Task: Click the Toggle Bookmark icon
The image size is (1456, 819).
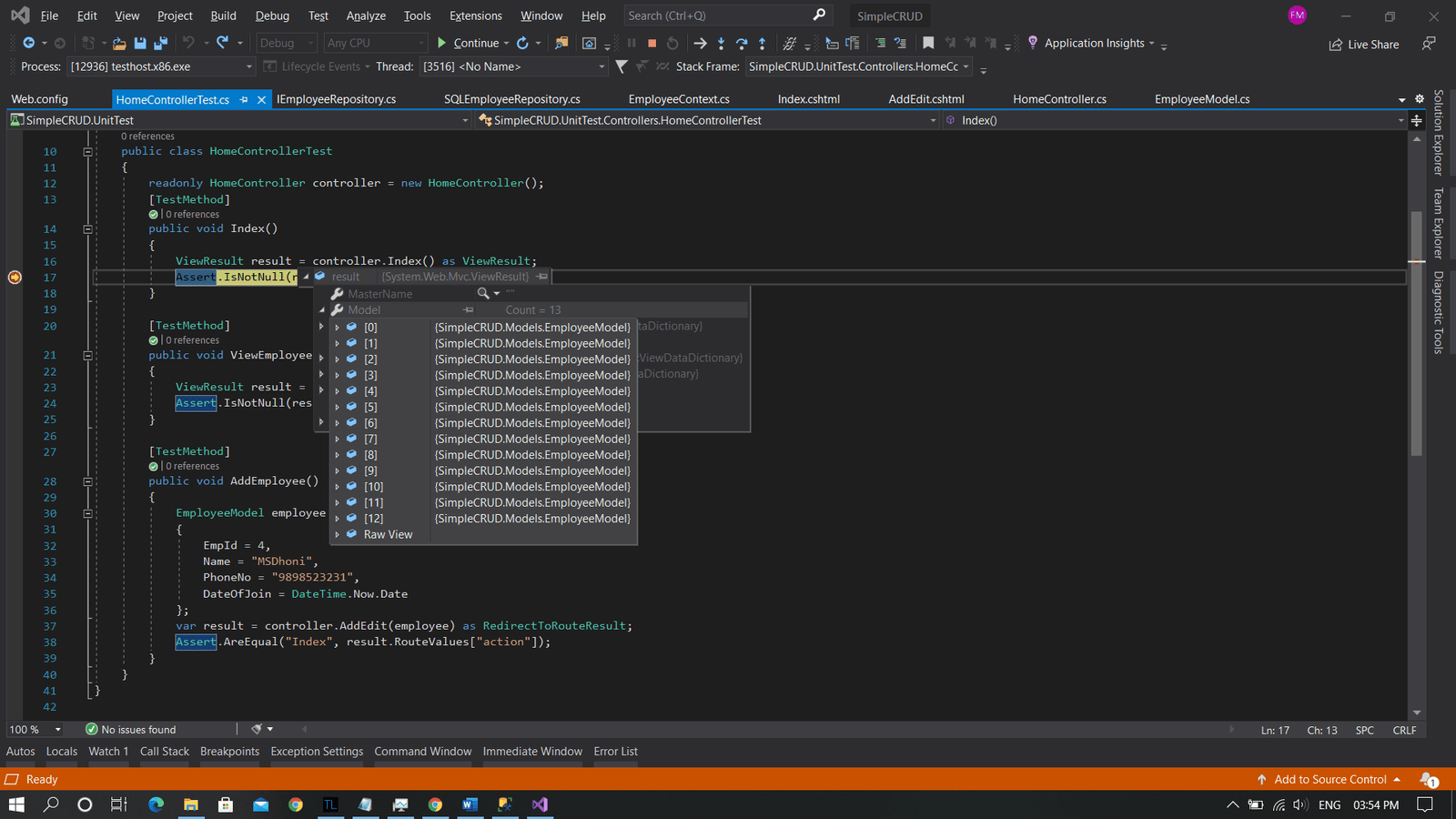Action: tap(927, 43)
